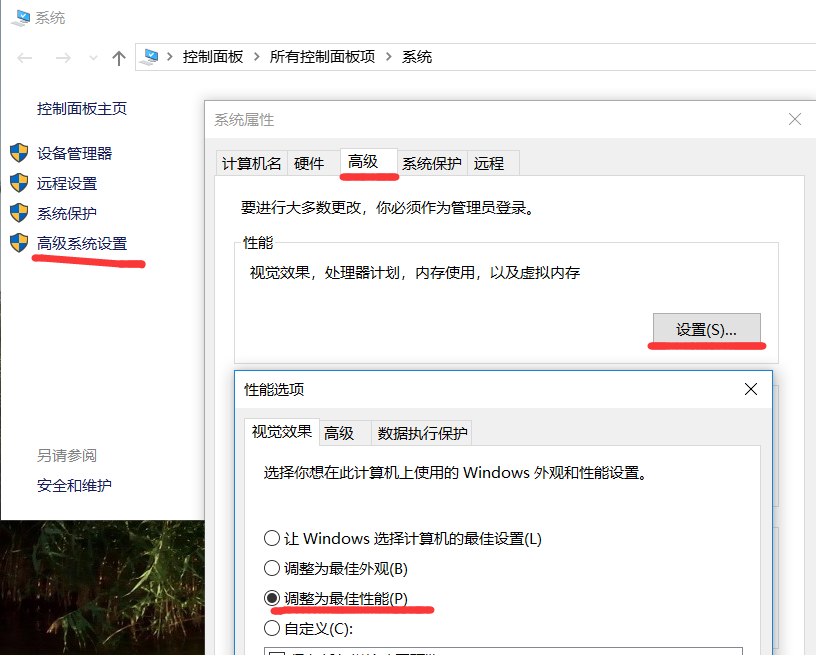Select the 调整为最佳外观 option
The height and width of the screenshot is (655, 816).
tap(271, 567)
